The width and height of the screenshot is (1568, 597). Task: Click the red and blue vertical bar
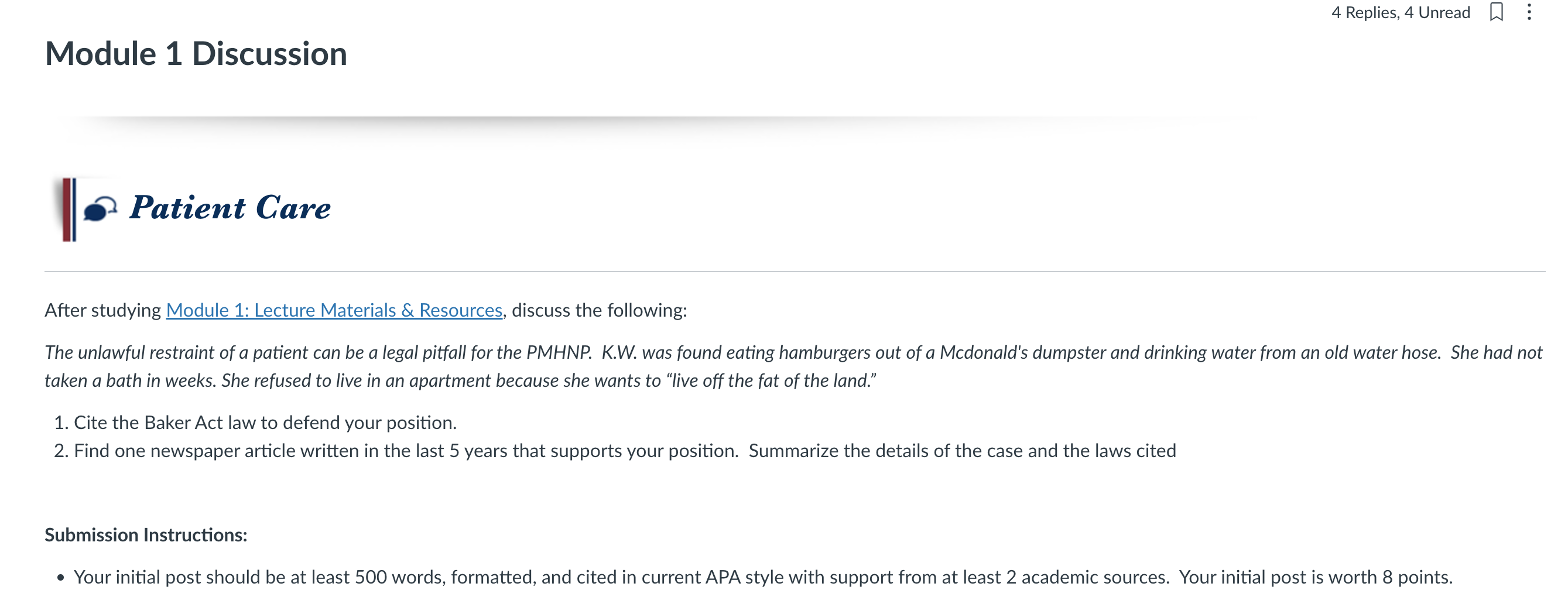[x=70, y=210]
